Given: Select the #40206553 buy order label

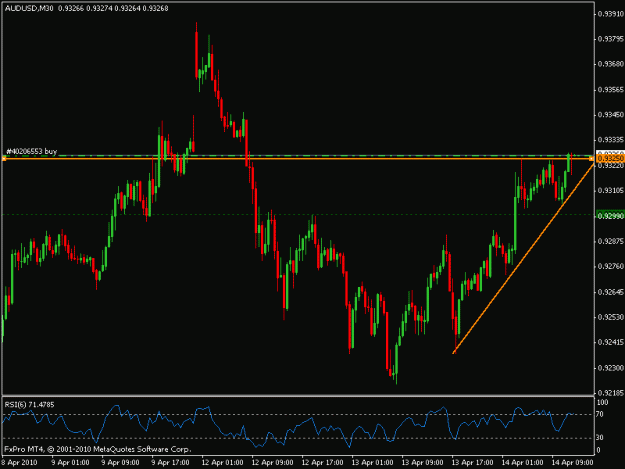Looking at the screenshot, I should pos(32,151).
